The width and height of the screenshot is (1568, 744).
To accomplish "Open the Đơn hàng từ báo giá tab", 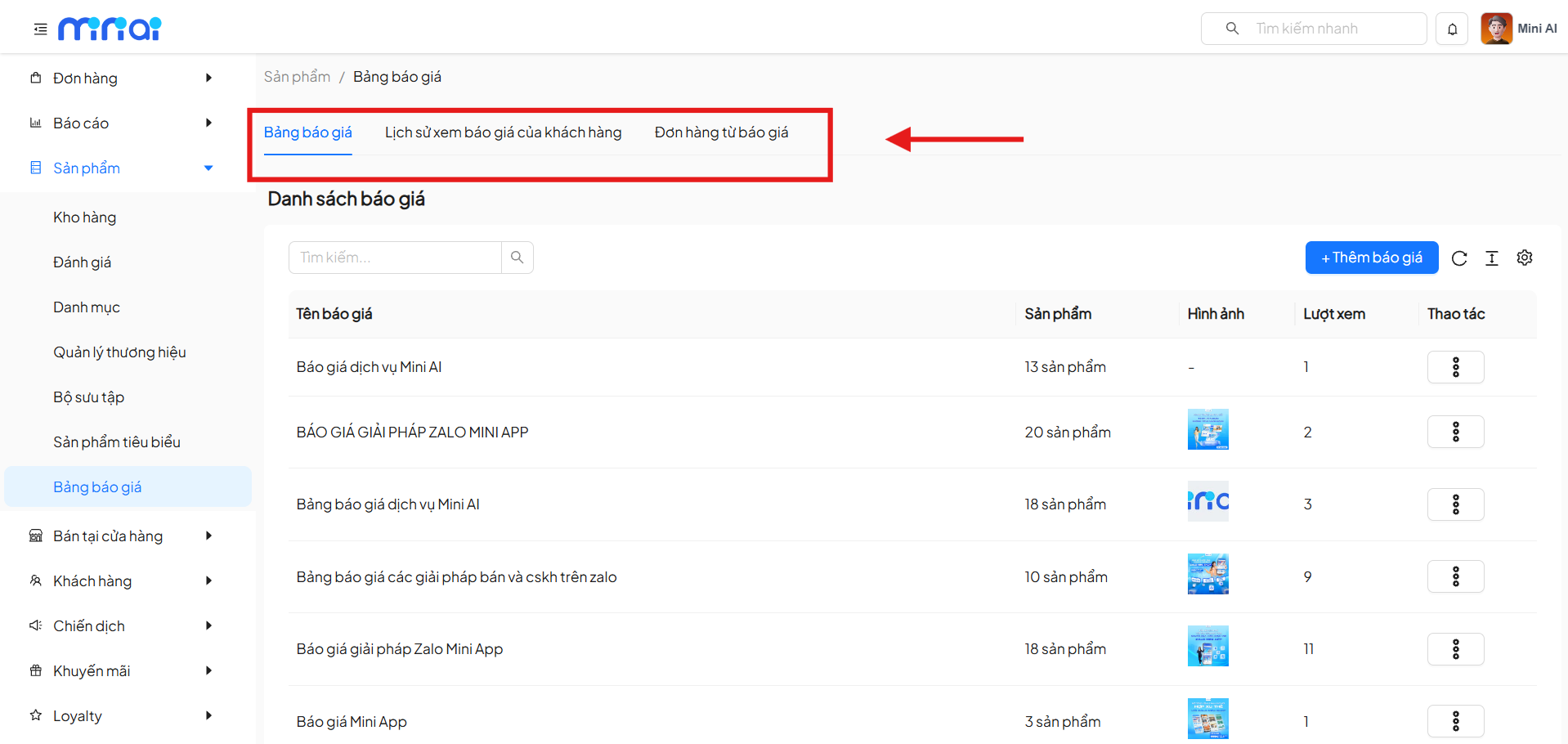I will pyautogui.click(x=721, y=132).
